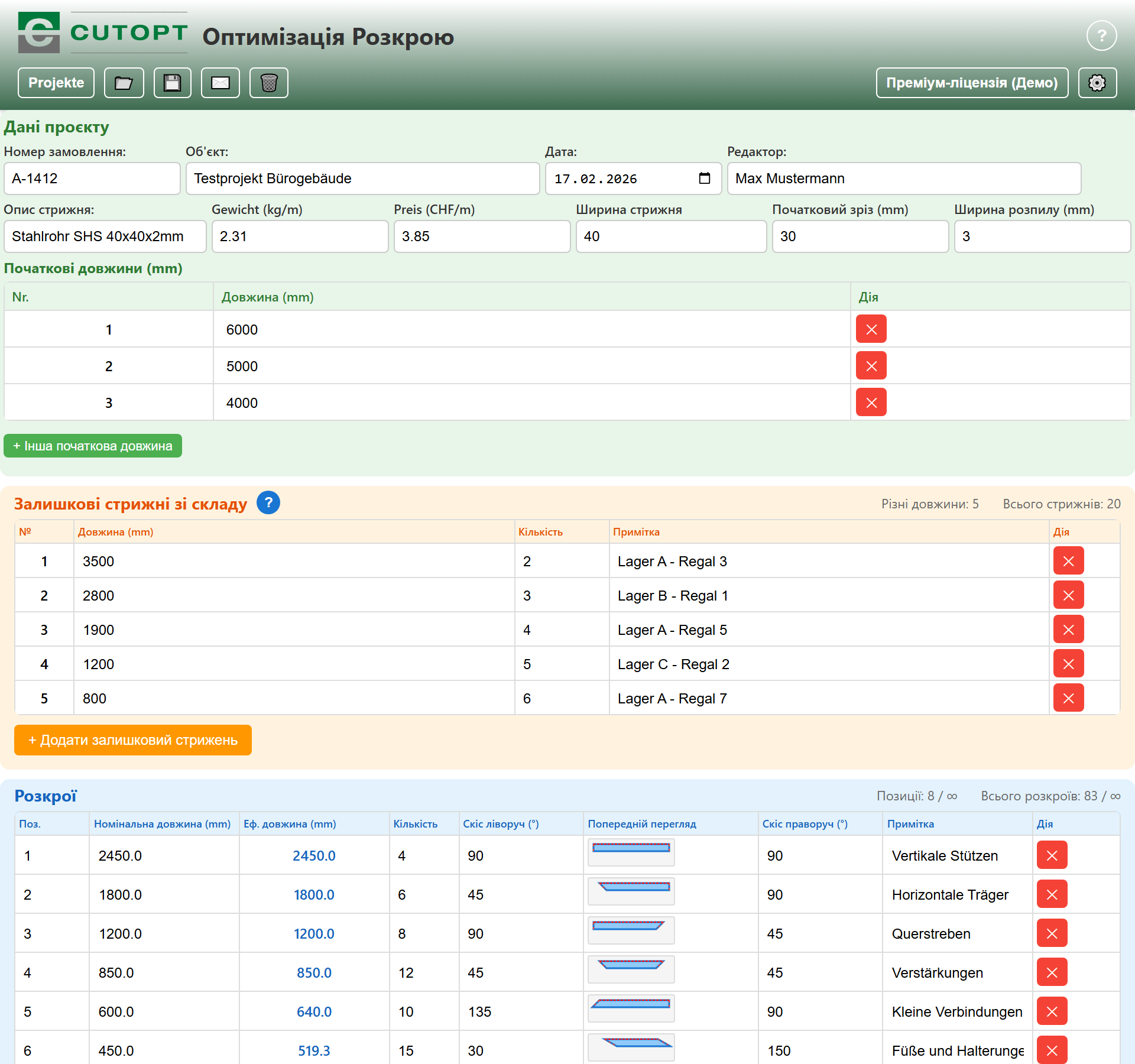The width and height of the screenshot is (1135, 1064).
Task: Preview thumbnail for Horizontale Träger cut
Action: (631, 892)
